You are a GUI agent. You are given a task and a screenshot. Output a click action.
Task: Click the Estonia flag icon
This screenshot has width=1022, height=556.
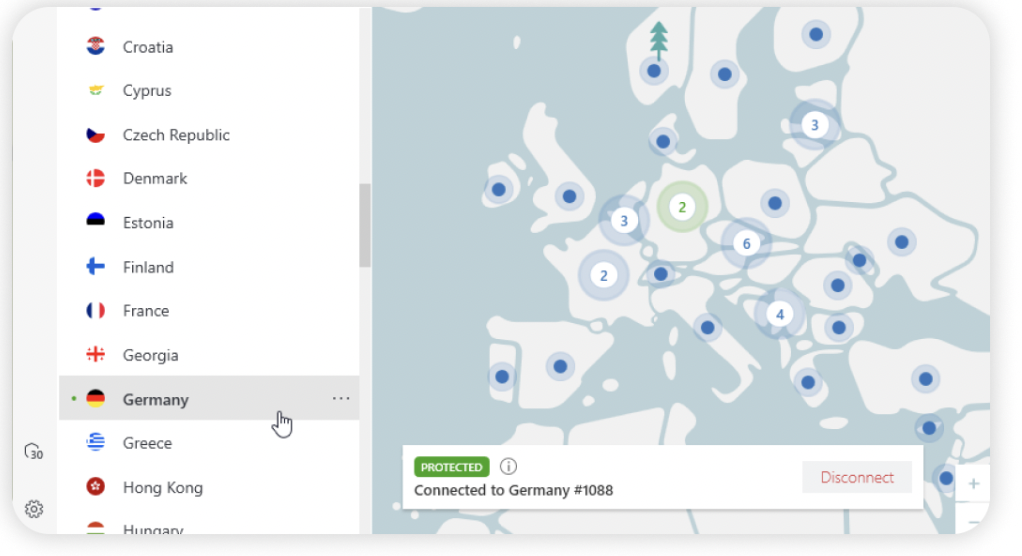click(96, 223)
